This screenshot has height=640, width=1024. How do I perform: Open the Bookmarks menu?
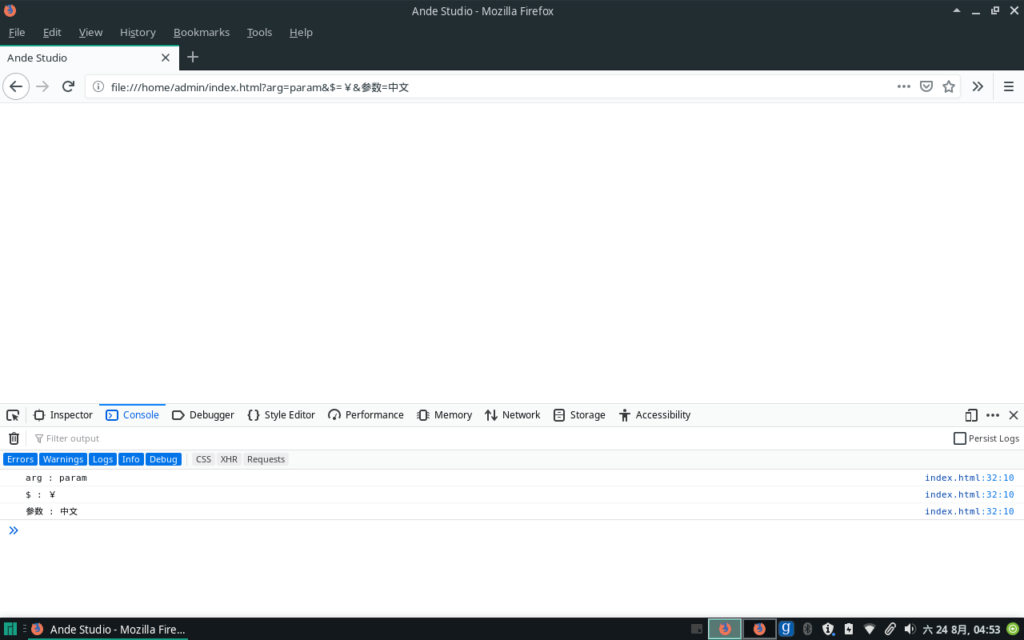tap(201, 32)
